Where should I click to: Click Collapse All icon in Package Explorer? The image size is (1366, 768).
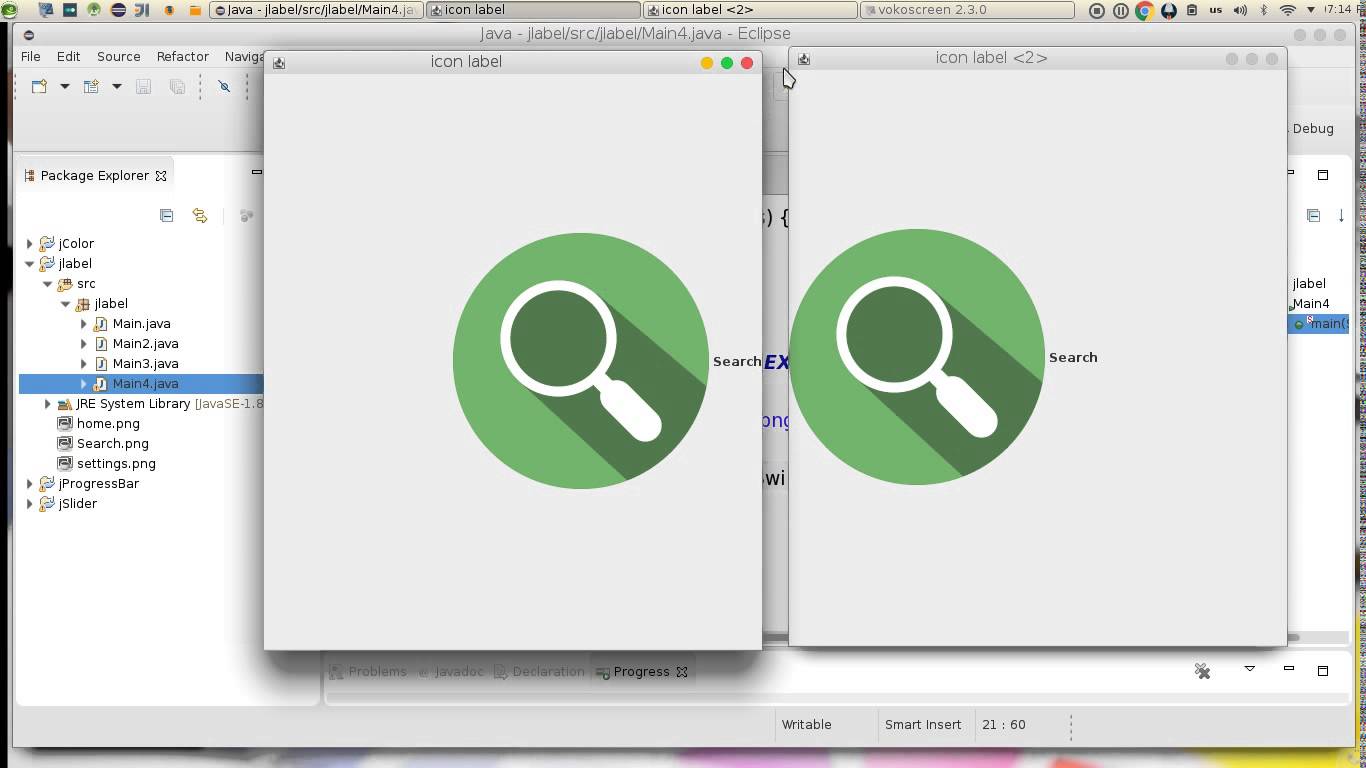tap(167, 215)
